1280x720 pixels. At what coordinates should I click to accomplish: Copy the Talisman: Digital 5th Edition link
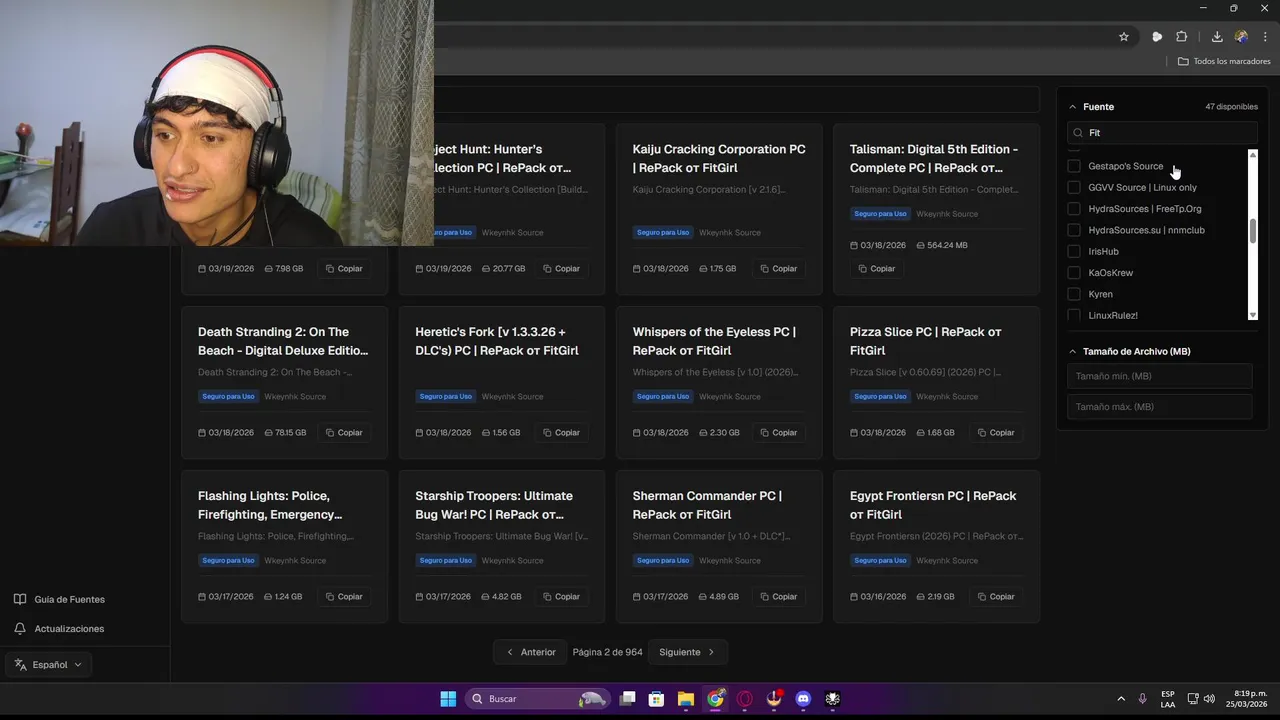point(875,269)
